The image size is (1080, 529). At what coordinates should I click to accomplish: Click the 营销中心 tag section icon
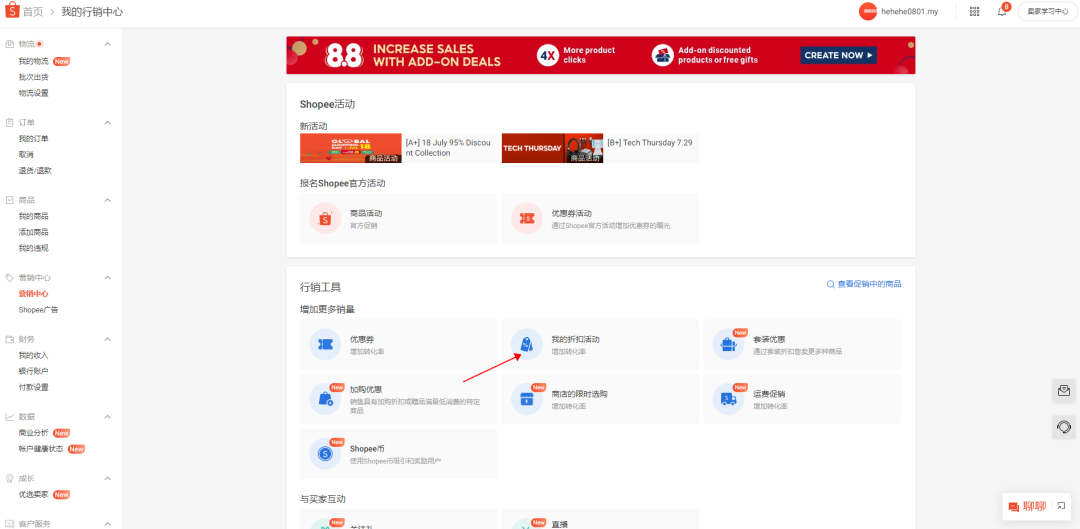10,278
